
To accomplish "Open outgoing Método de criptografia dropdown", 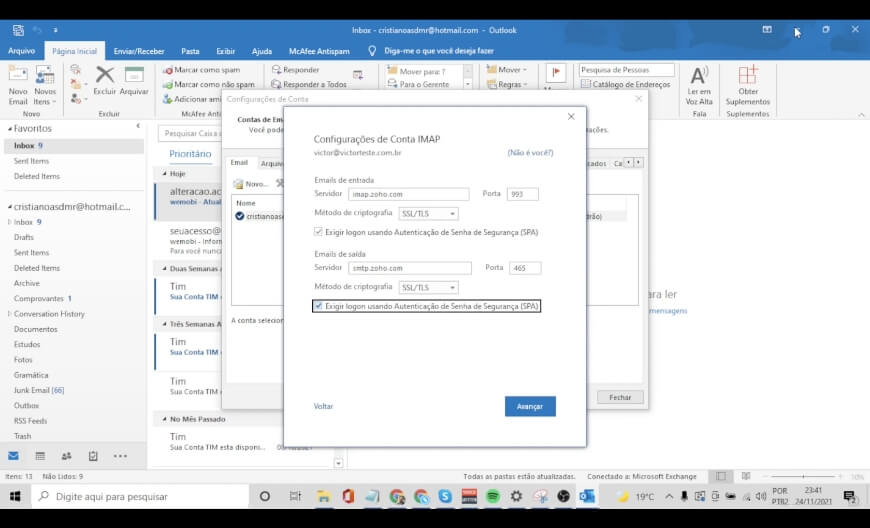I will pos(428,288).
